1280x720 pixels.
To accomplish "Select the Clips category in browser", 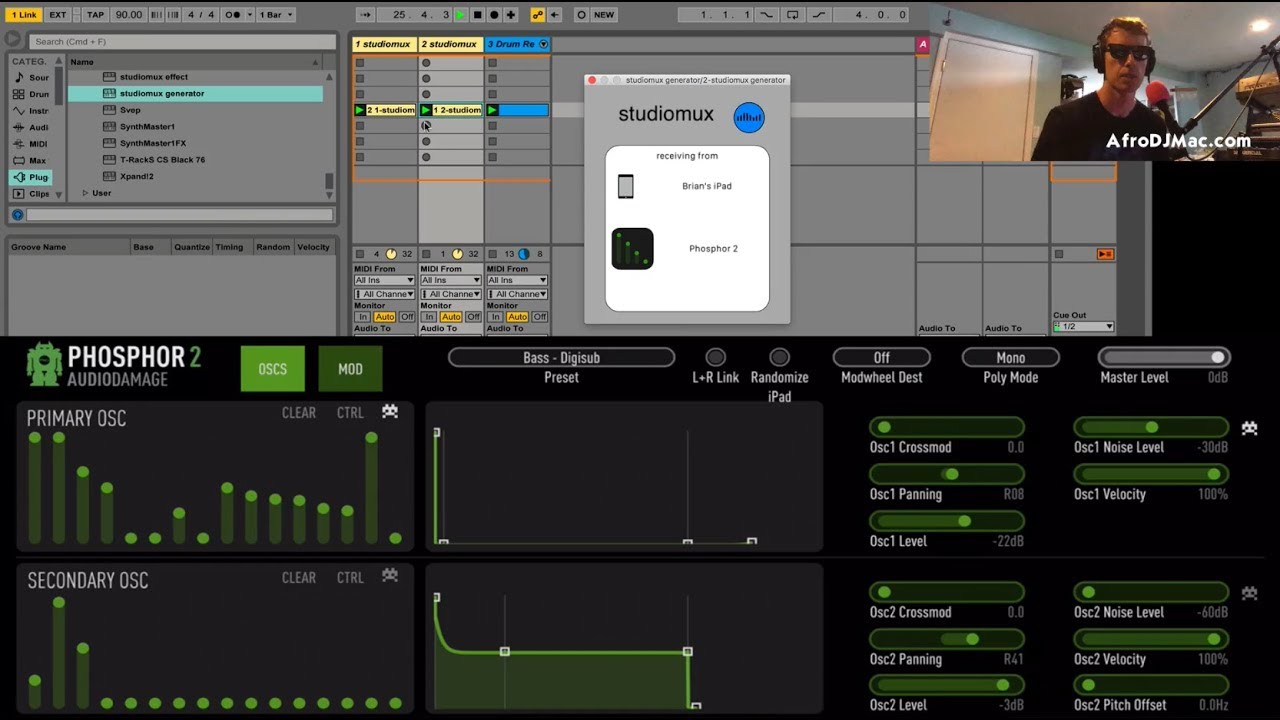I will [30, 193].
